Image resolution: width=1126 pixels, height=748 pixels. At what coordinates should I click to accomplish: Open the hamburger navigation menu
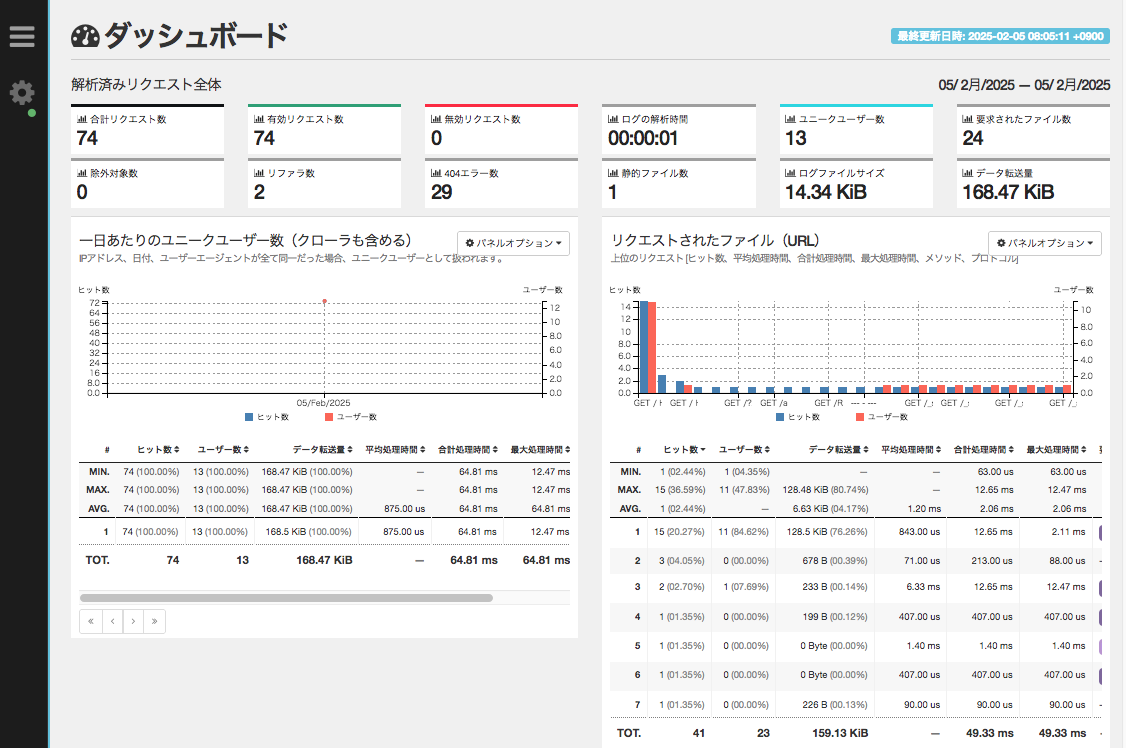(22, 37)
